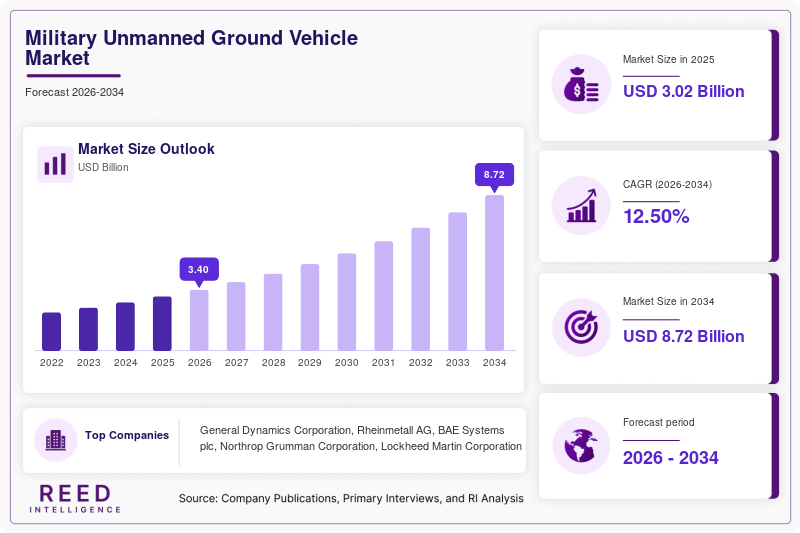The height and width of the screenshot is (533, 800).
Task: Click the bar for 2032
Action: [420, 289]
